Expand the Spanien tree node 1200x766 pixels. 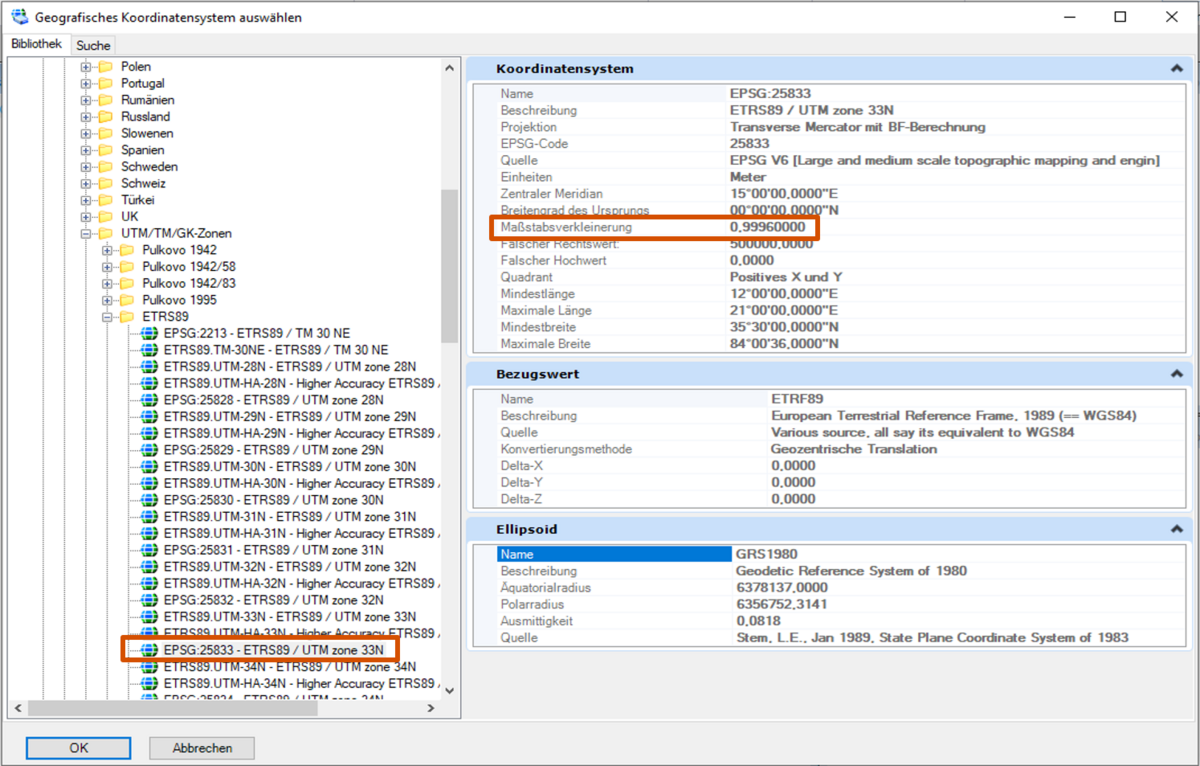pos(86,150)
